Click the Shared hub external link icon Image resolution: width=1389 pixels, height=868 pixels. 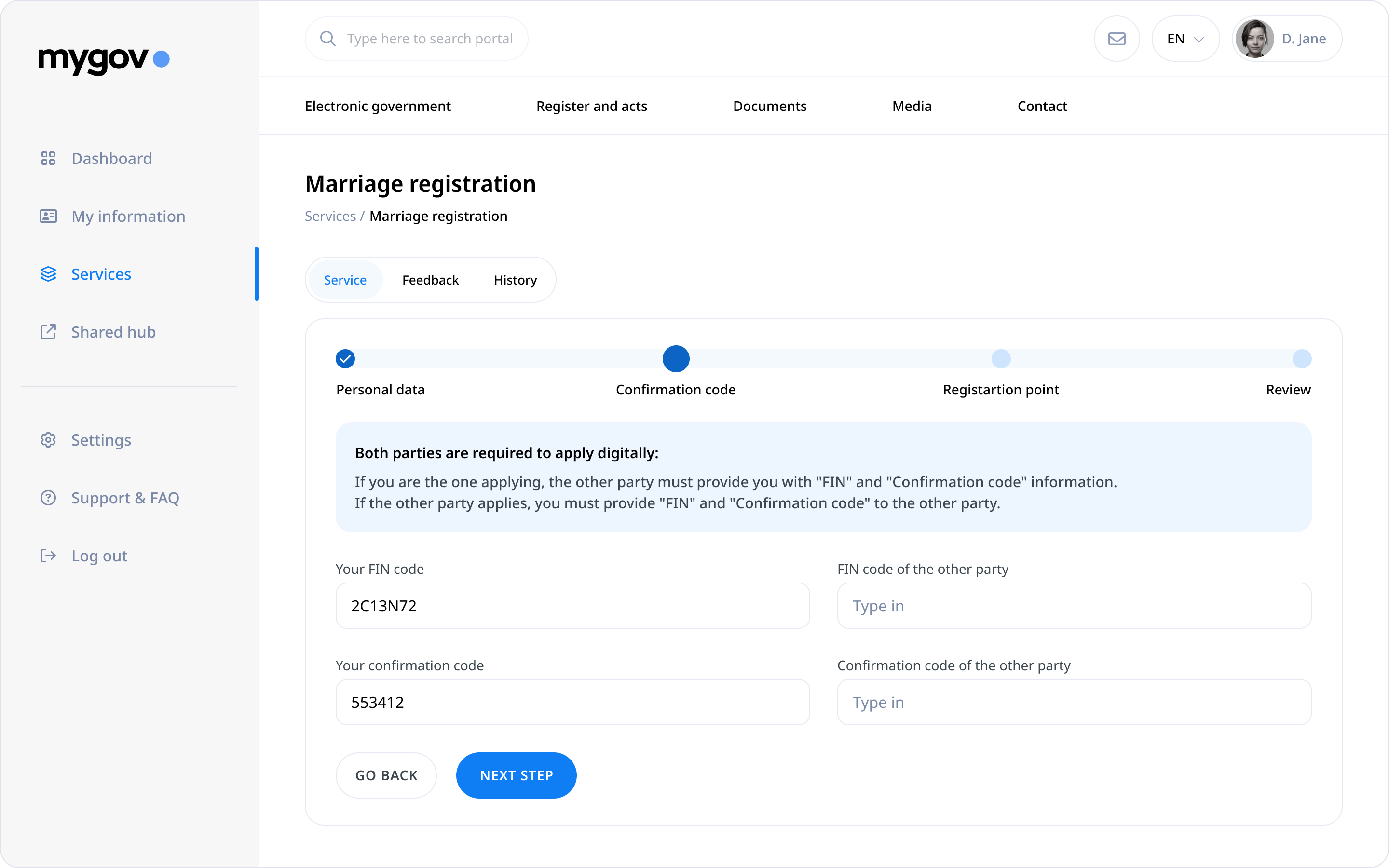point(48,332)
